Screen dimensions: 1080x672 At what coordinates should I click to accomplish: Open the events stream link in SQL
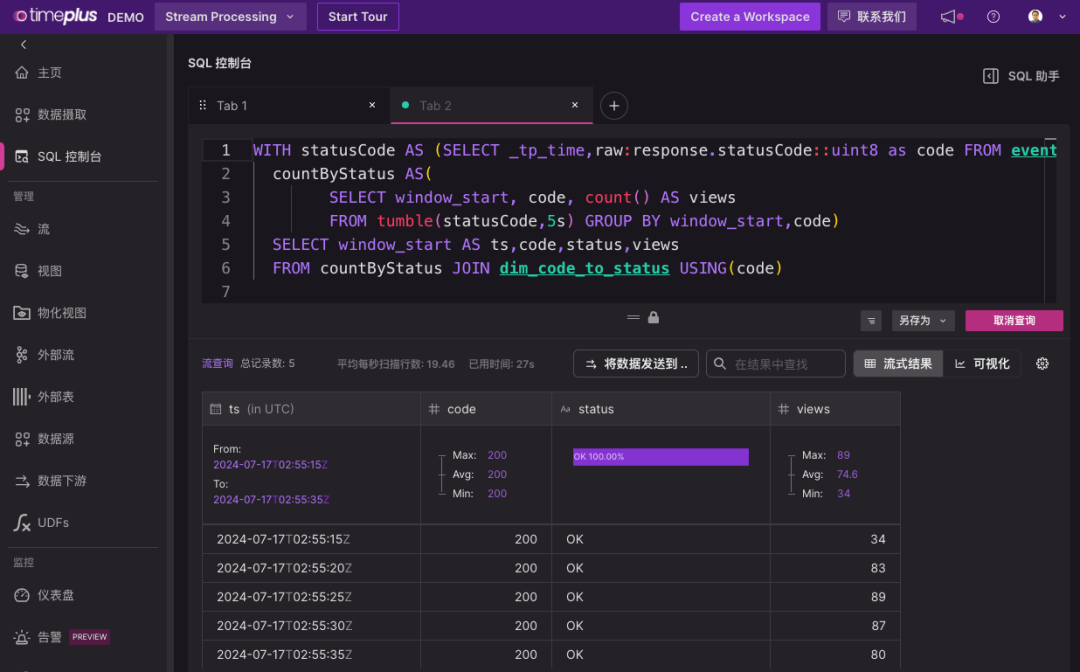(1033, 150)
